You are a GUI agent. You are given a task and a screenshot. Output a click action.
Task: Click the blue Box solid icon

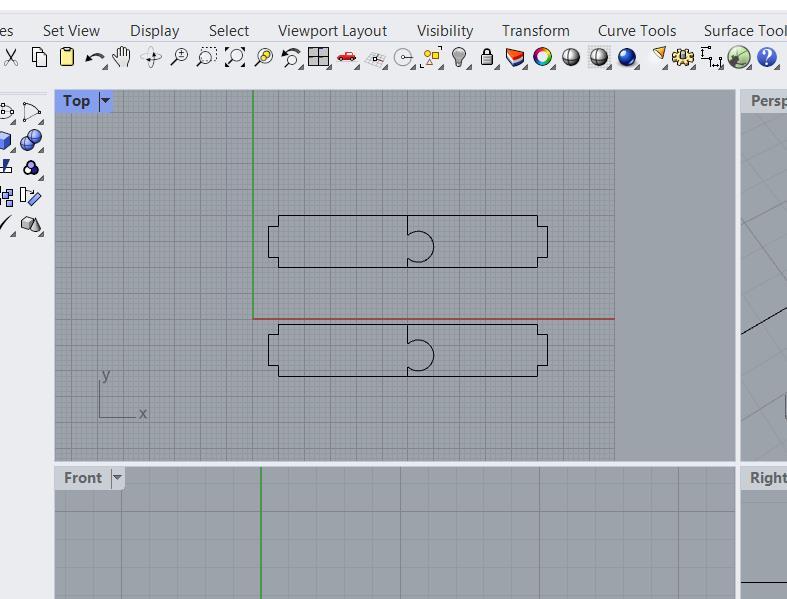[x=6, y=141]
